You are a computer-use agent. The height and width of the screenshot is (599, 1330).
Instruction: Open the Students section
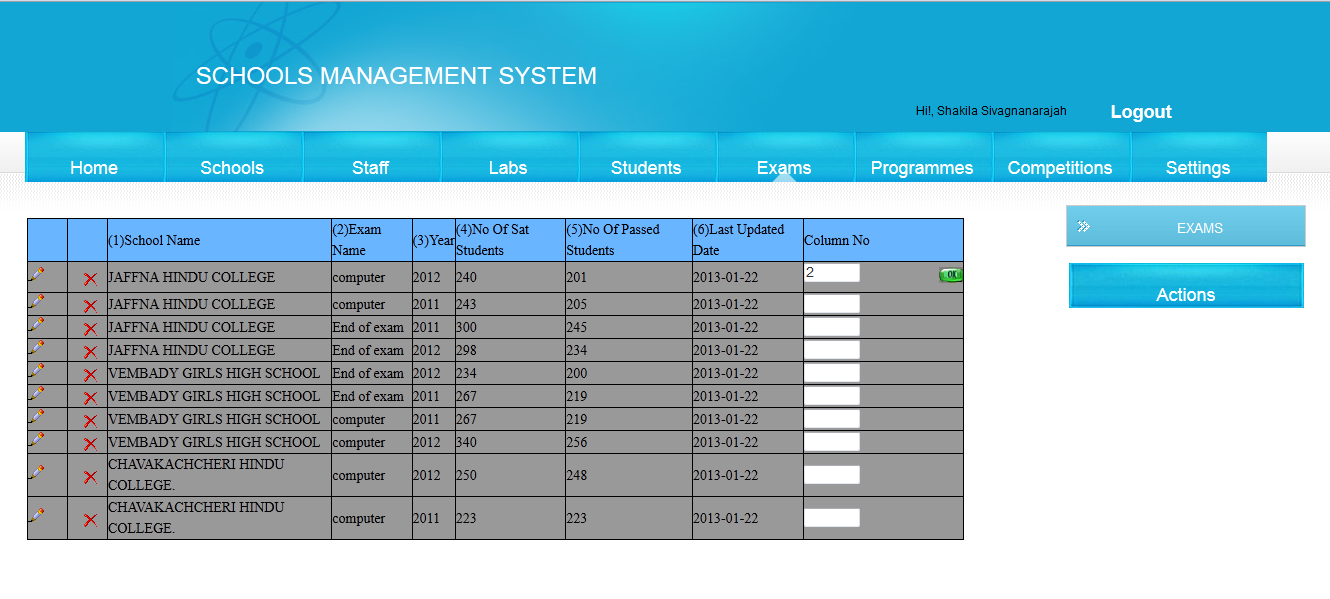pyautogui.click(x=646, y=168)
